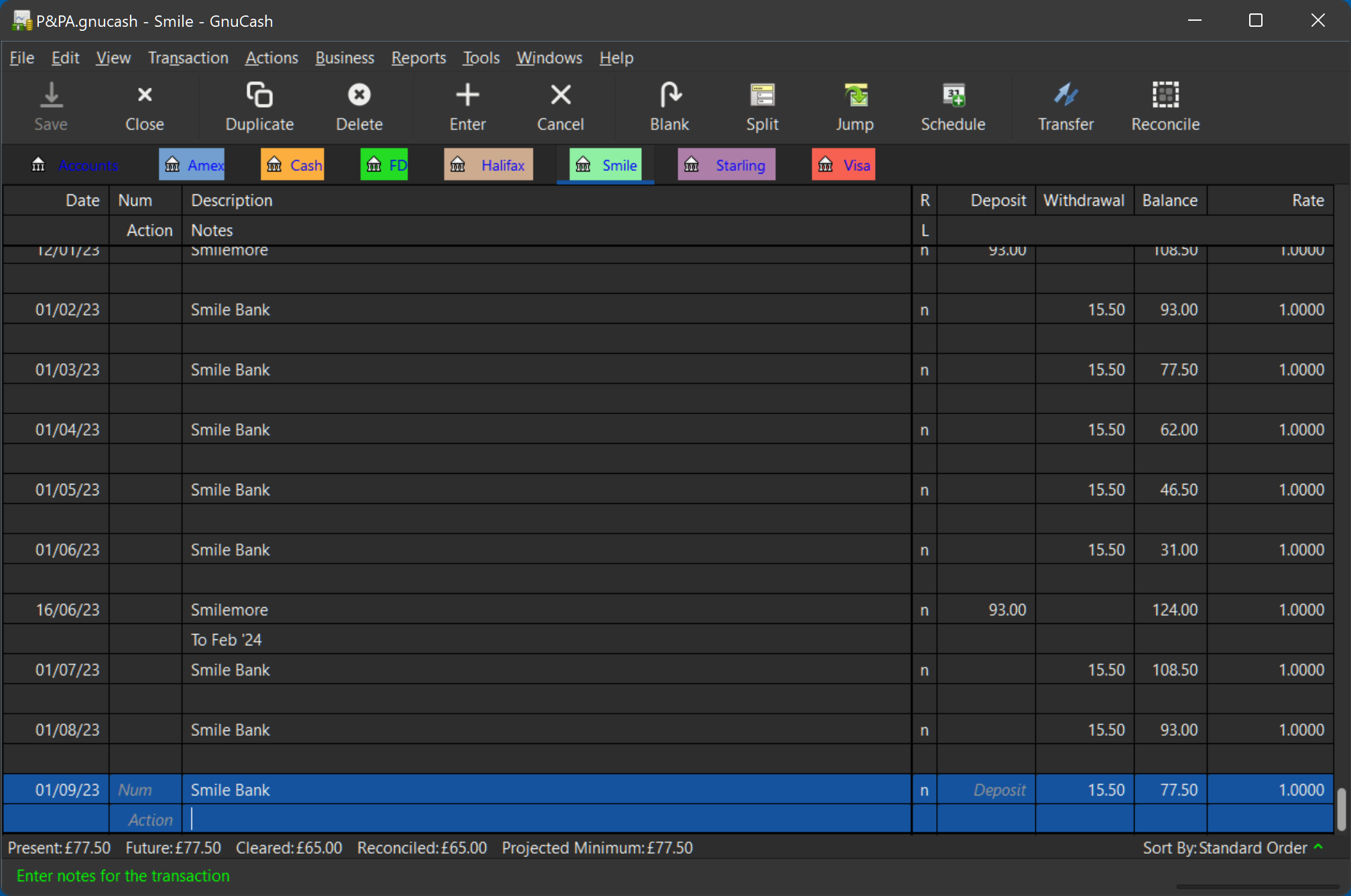Start Reconcile for this account
The width and height of the screenshot is (1351, 896).
click(x=1165, y=95)
